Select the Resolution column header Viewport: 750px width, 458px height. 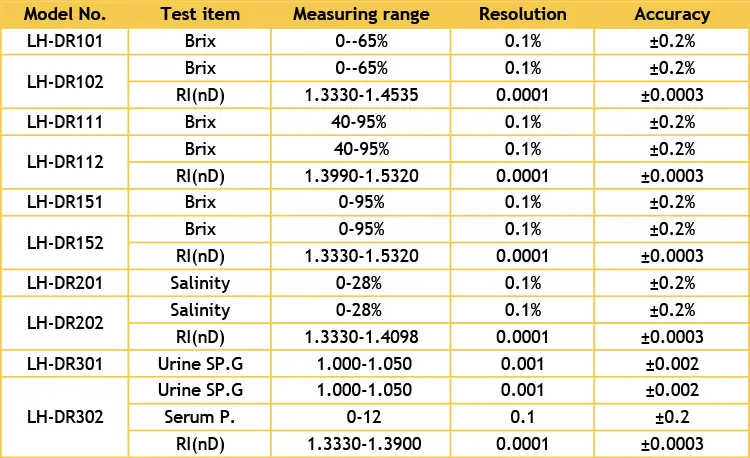[522, 15]
